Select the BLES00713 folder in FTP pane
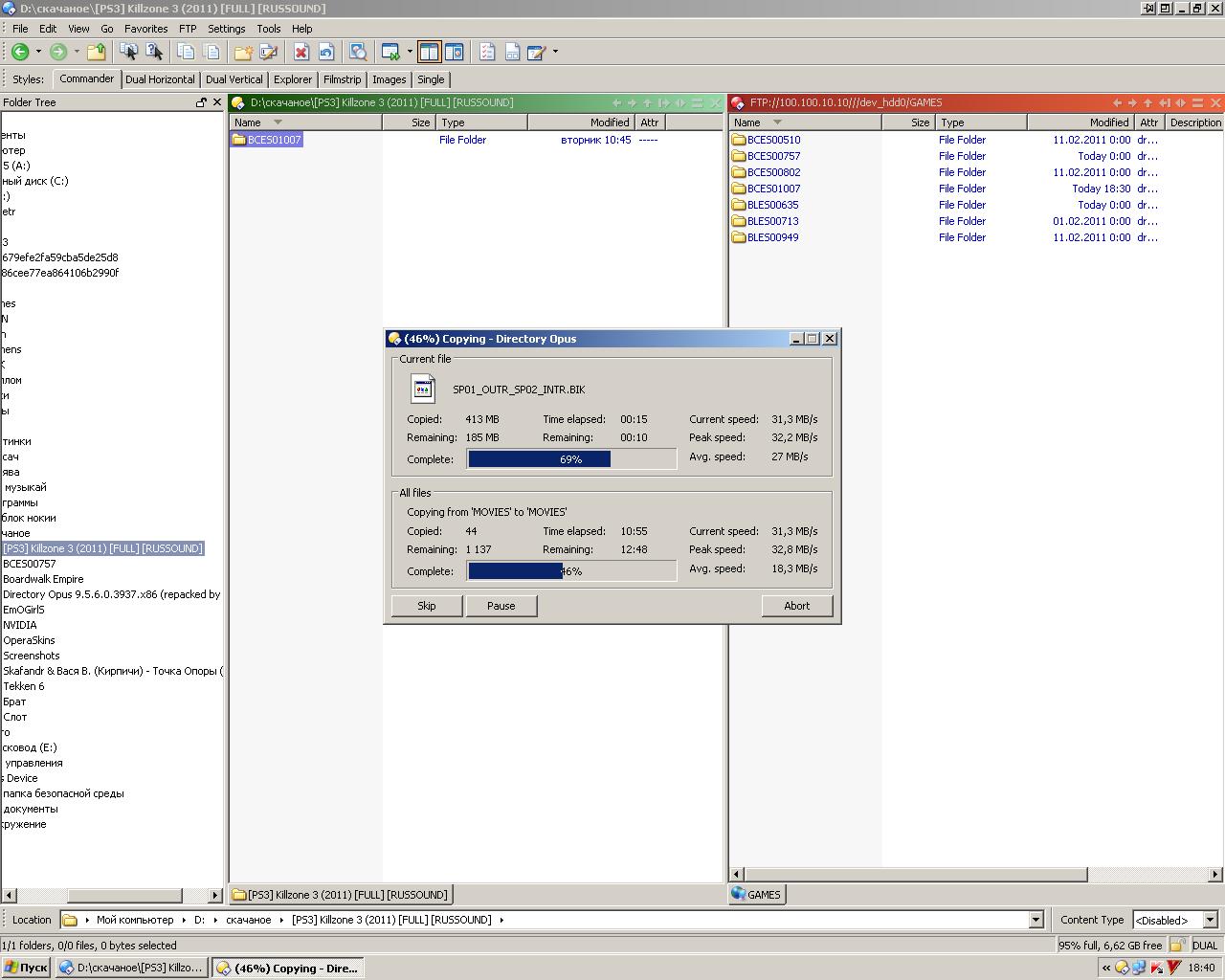Image resolution: width=1225 pixels, height=980 pixels. (772, 221)
